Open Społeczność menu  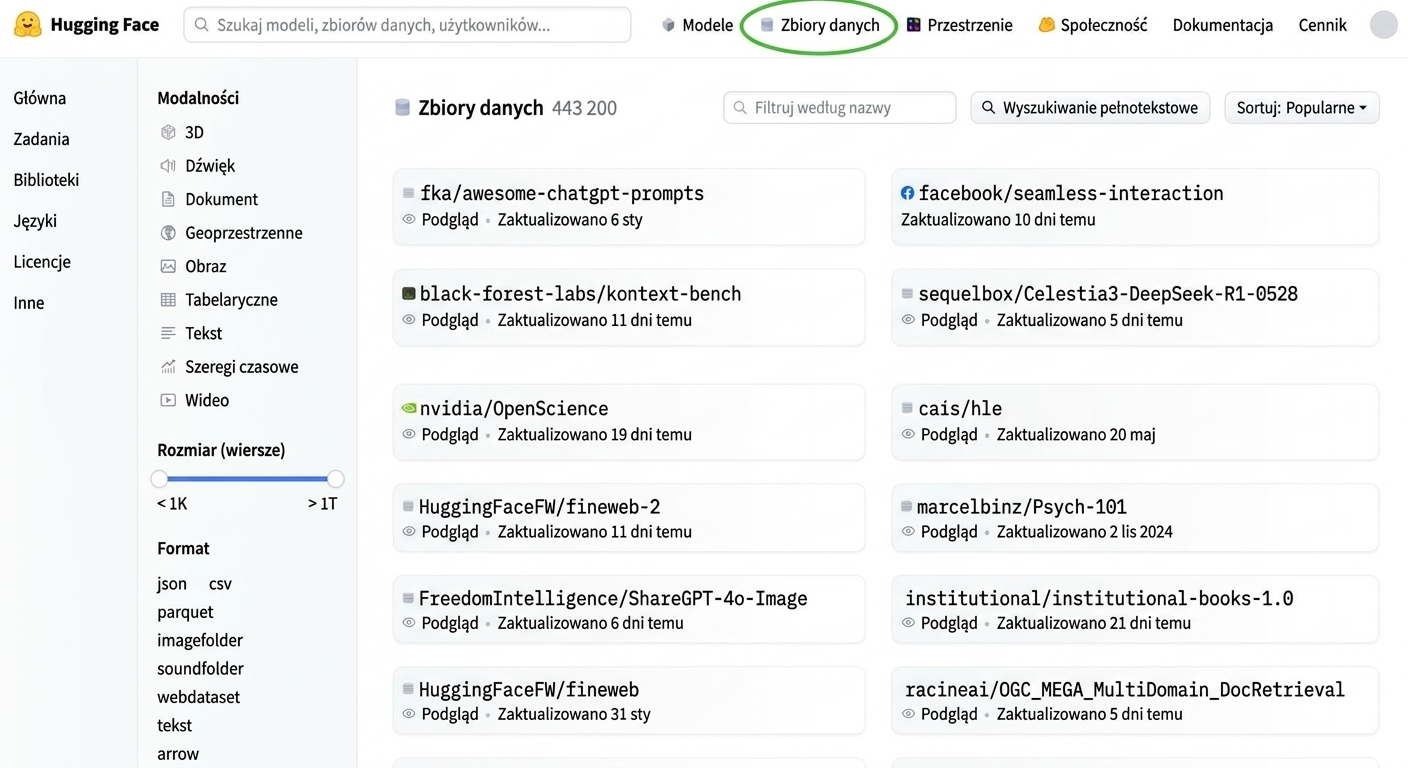[1092, 26]
